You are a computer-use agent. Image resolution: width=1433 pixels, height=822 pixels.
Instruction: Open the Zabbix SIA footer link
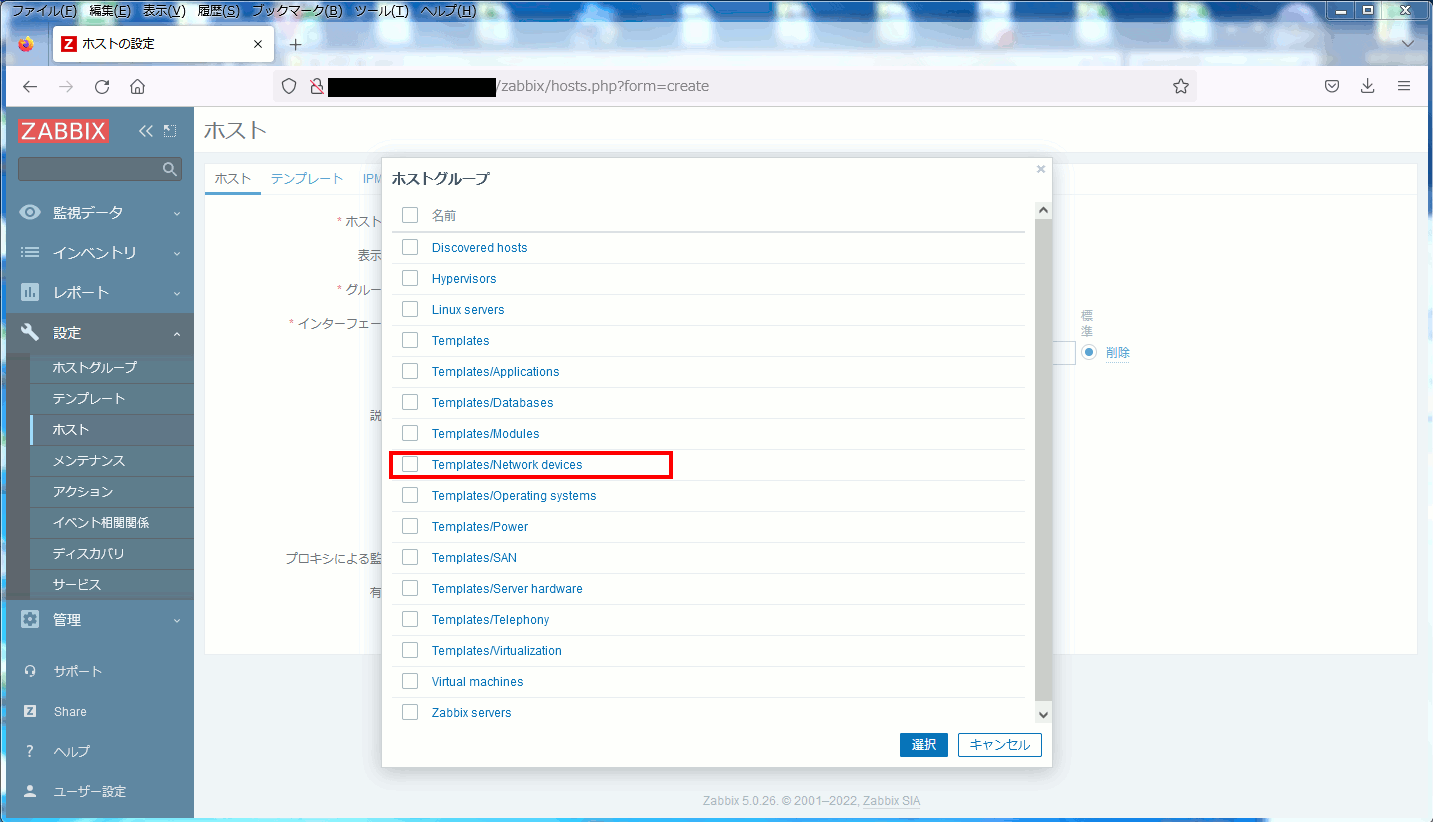pyautogui.click(x=891, y=801)
